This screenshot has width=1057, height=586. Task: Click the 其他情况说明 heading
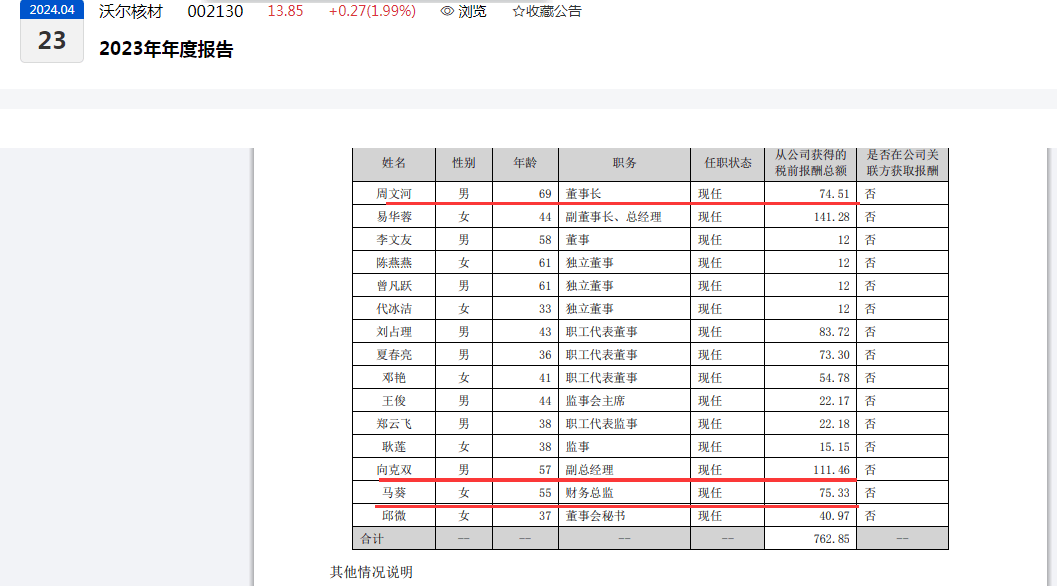pos(371,572)
